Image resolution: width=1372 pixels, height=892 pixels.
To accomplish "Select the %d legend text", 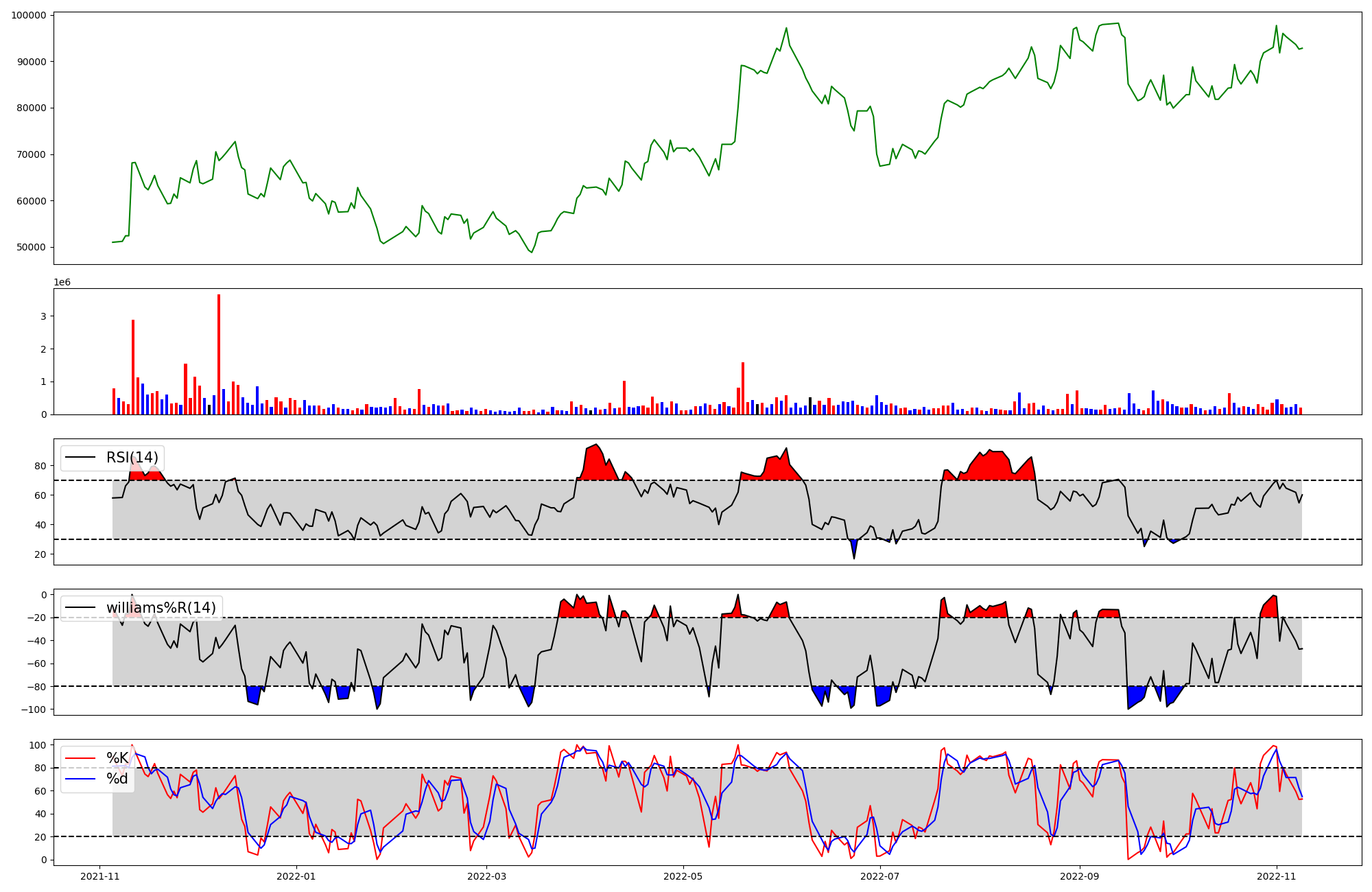I will tap(117, 779).
